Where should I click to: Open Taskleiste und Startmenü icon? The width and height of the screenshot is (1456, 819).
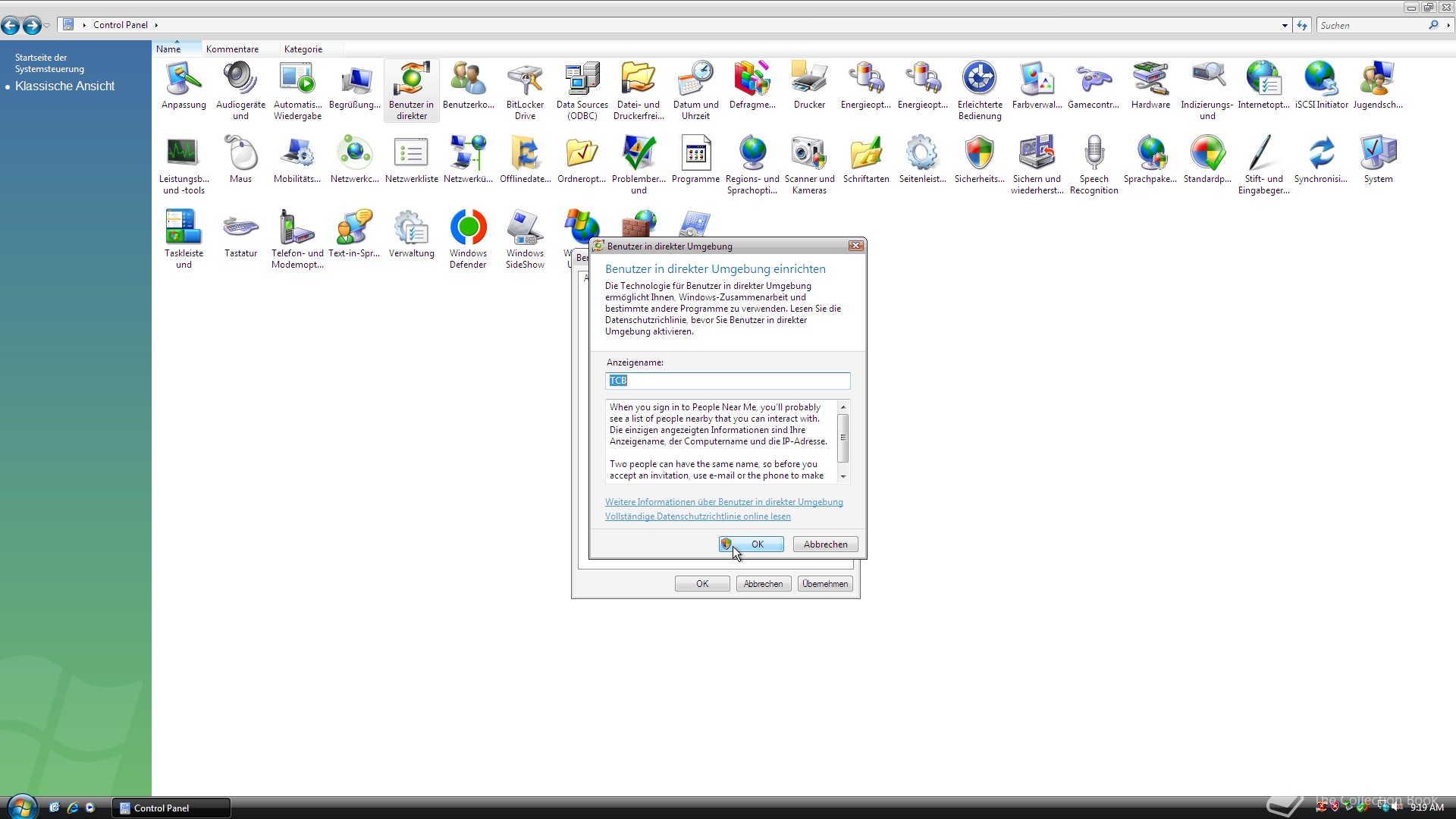(x=184, y=239)
